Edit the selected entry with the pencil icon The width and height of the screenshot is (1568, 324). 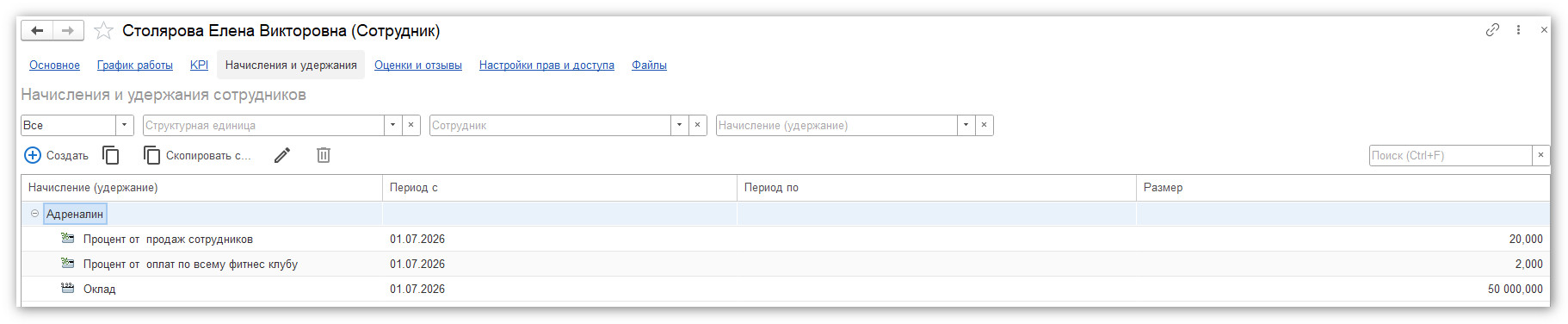(282, 156)
